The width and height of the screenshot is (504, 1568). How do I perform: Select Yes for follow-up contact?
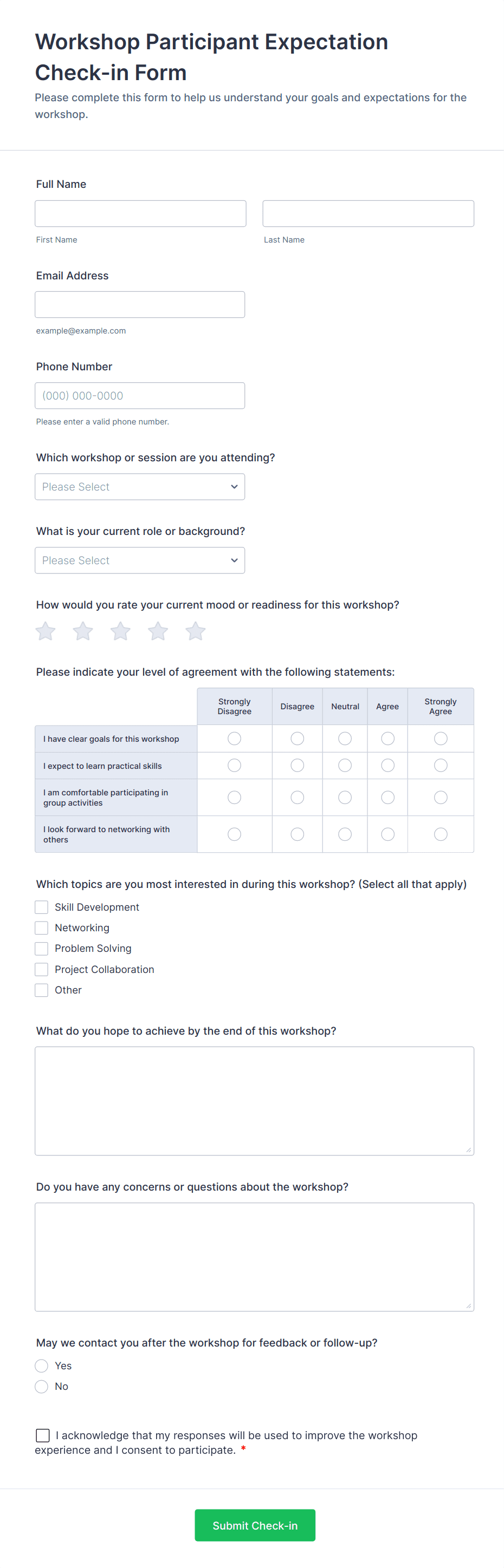click(41, 1366)
